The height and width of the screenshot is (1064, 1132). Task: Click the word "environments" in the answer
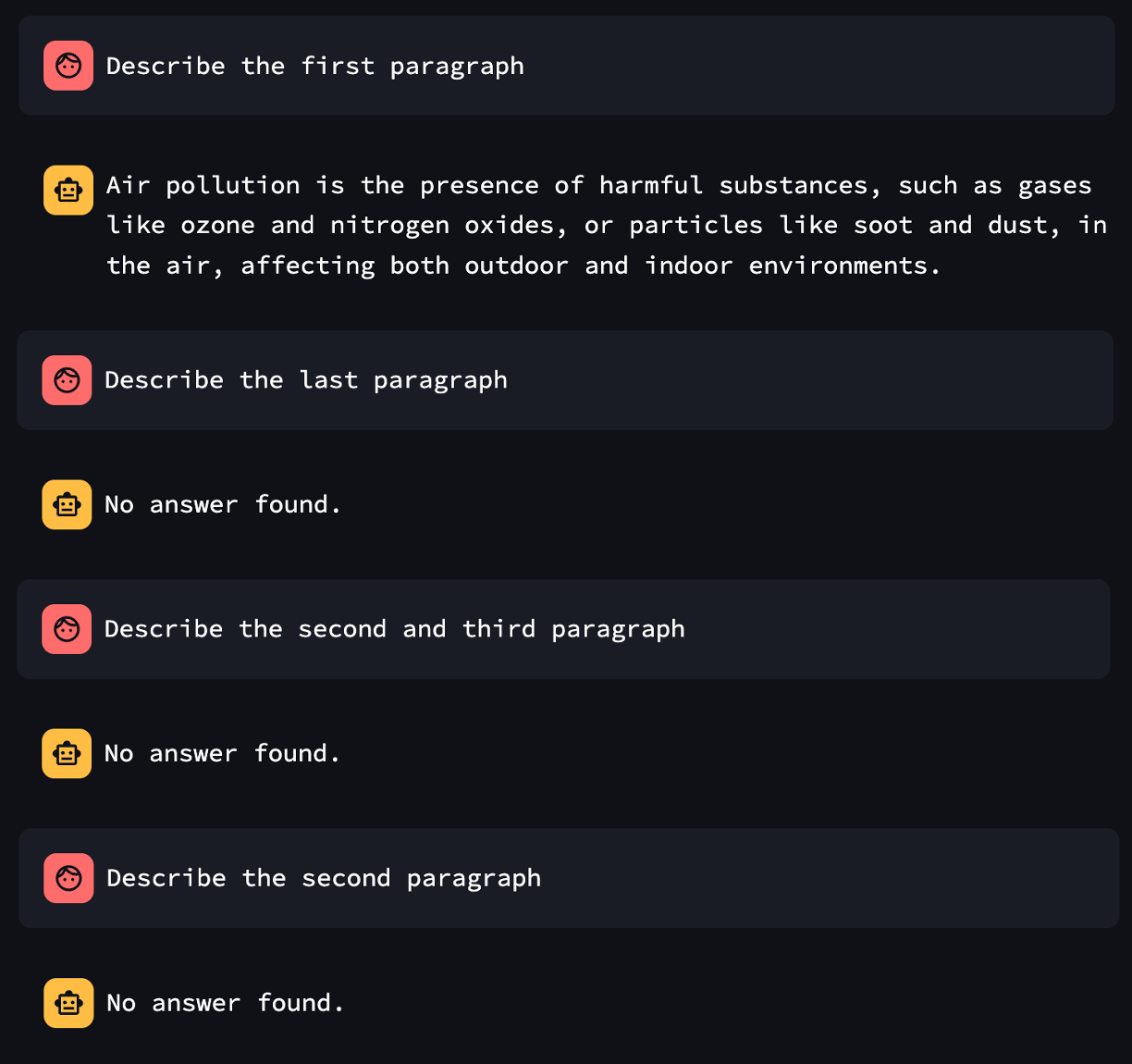(x=838, y=266)
